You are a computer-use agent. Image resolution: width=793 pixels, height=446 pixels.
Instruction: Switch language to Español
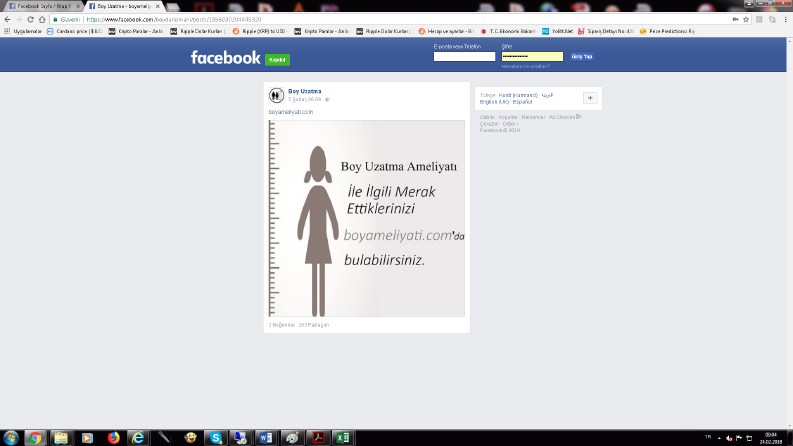click(522, 102)
